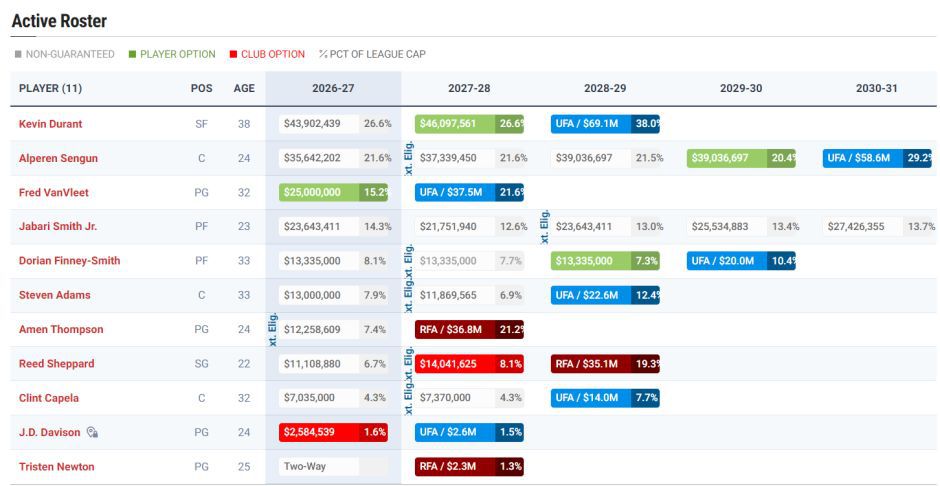Click Sengun's UFA / $58.6M badge

(876, 158)
